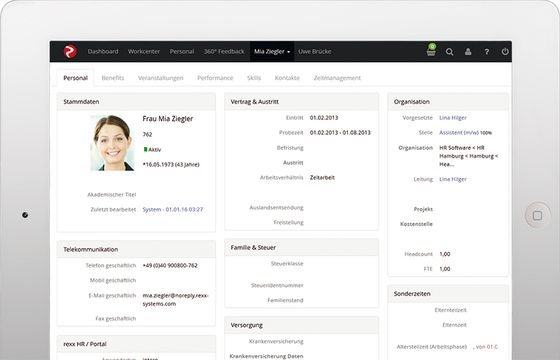Click the Sonderzeiten panel header

pyautogui.click(x=448, y=294)
